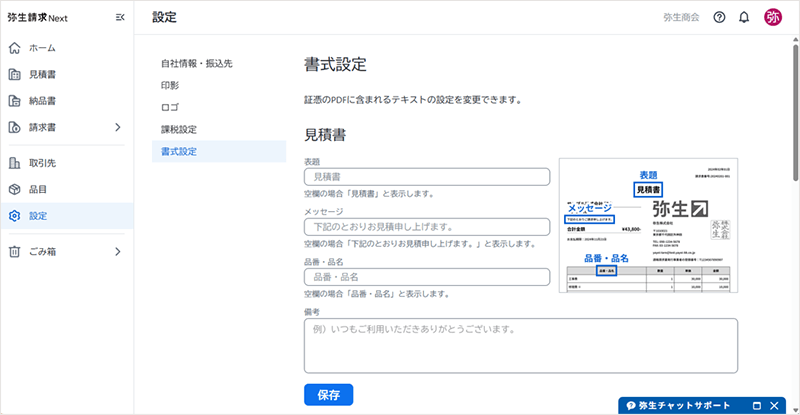Expand the 請求書 submenu chevron
The width and height of the screenshot is (800, 415).
click(x=117, y=127)
